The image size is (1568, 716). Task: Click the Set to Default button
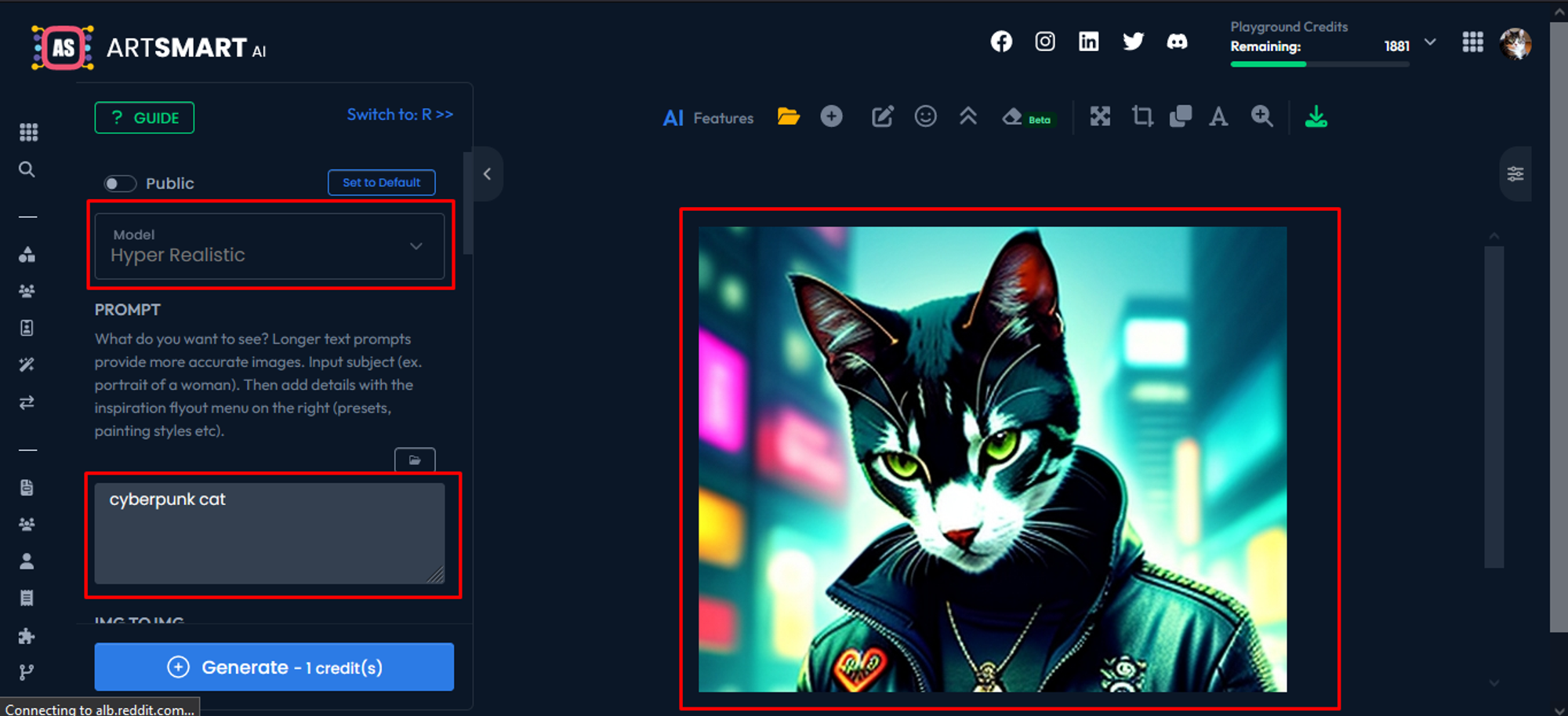coord(381,183)
